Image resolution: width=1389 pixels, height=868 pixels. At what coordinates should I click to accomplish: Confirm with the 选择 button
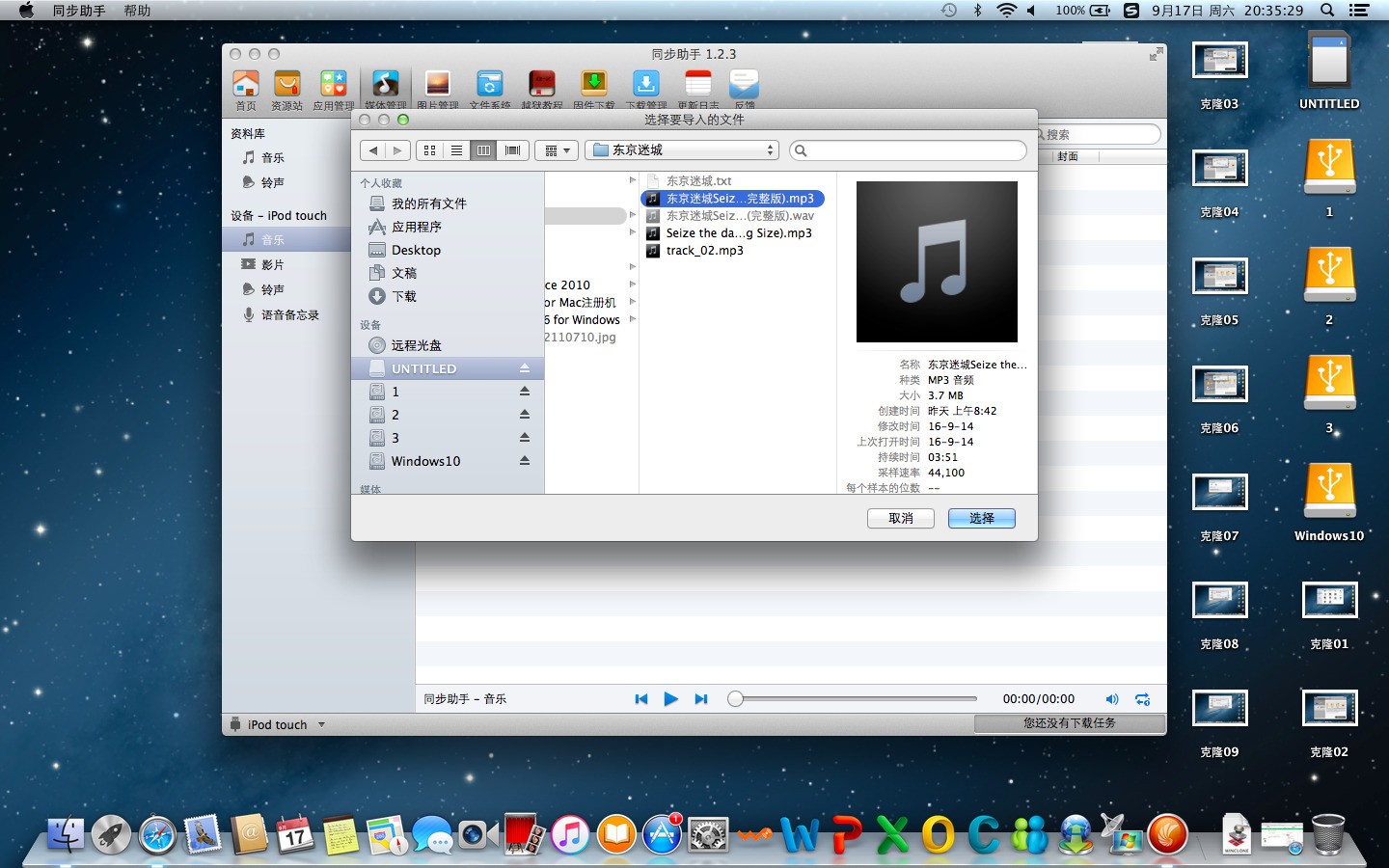[981, 518]
